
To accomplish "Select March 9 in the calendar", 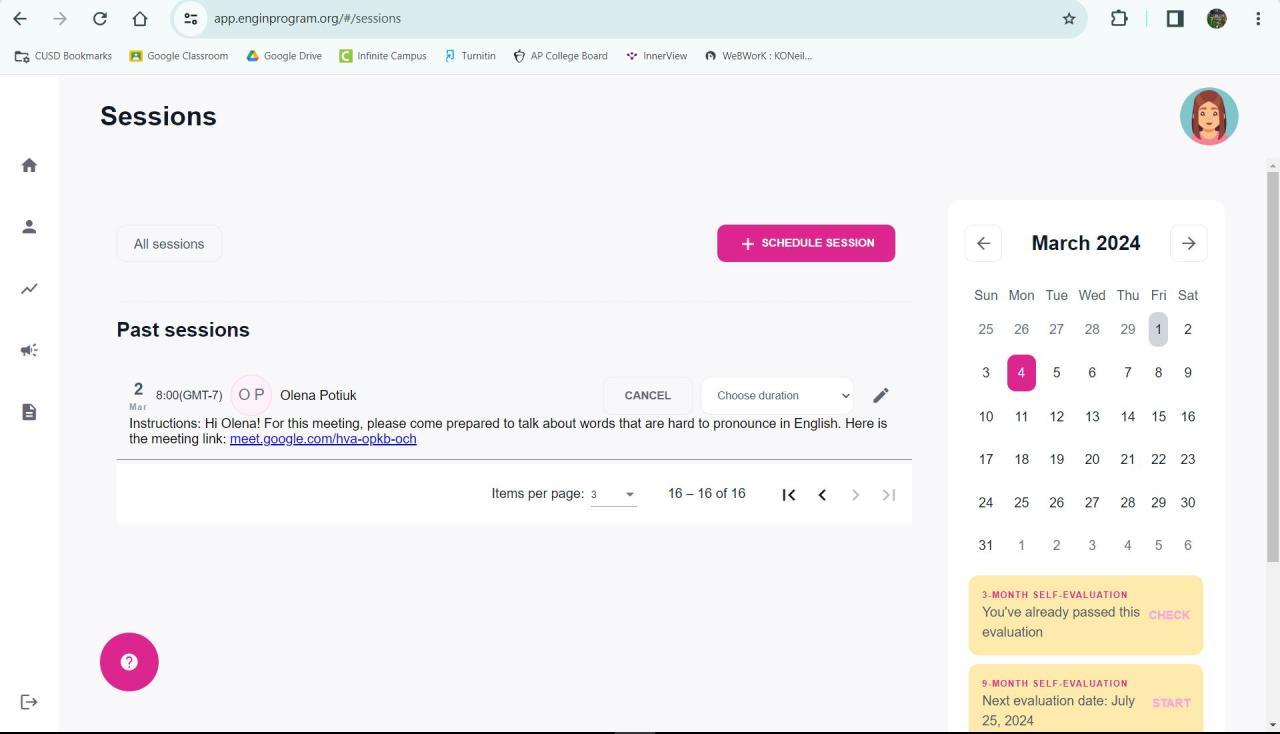I will [x=1188, y=373].
